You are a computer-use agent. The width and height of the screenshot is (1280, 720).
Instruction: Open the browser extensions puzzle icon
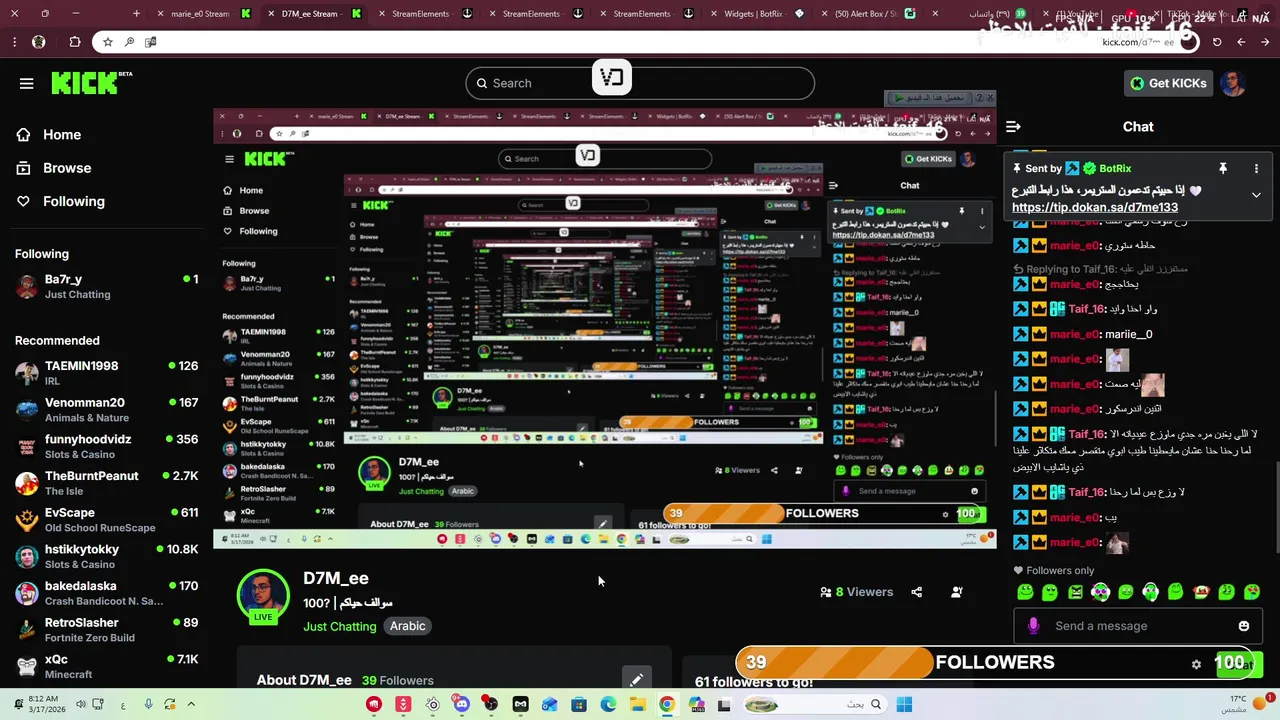[75, 42]
